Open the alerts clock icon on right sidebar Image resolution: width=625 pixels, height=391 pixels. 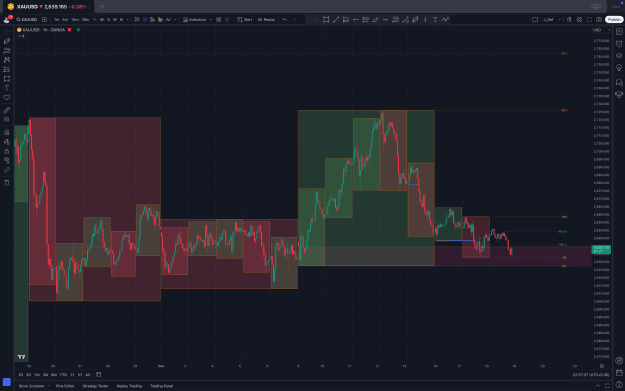tap(619, 43)
